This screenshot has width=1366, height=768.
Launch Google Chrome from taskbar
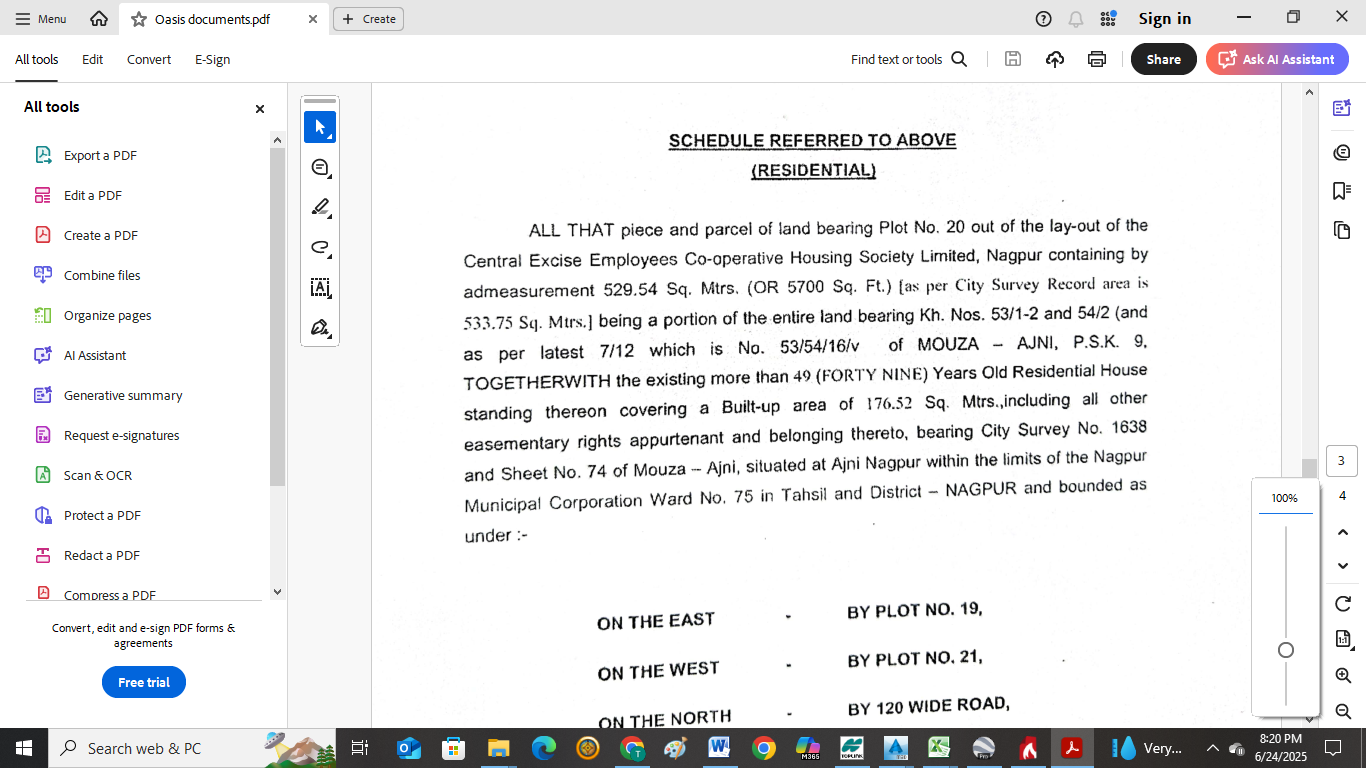tap(763, 748)
